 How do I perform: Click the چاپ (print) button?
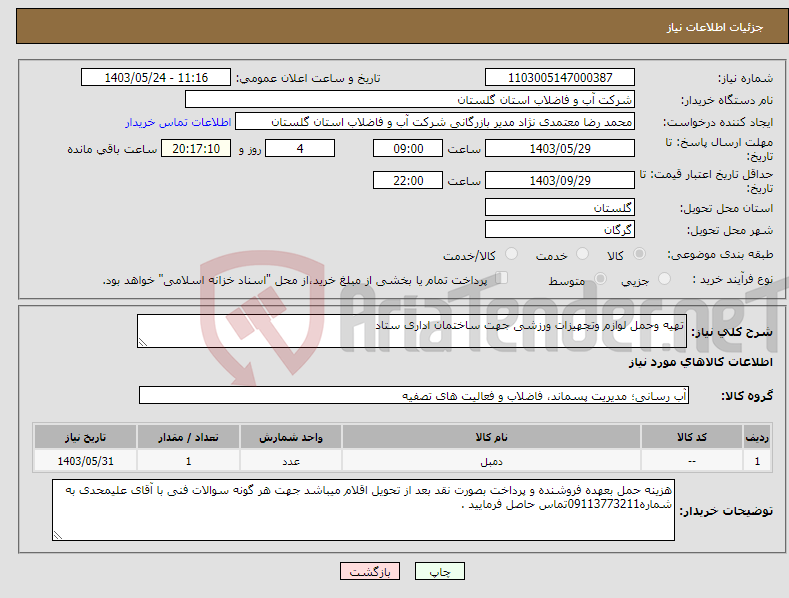[439, 571]
